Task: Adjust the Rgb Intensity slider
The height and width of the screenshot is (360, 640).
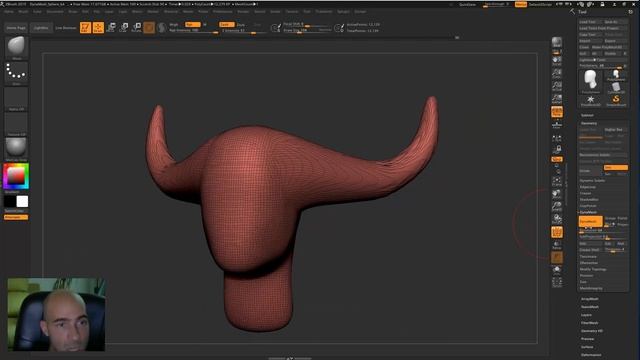Action: pos(193,31)
